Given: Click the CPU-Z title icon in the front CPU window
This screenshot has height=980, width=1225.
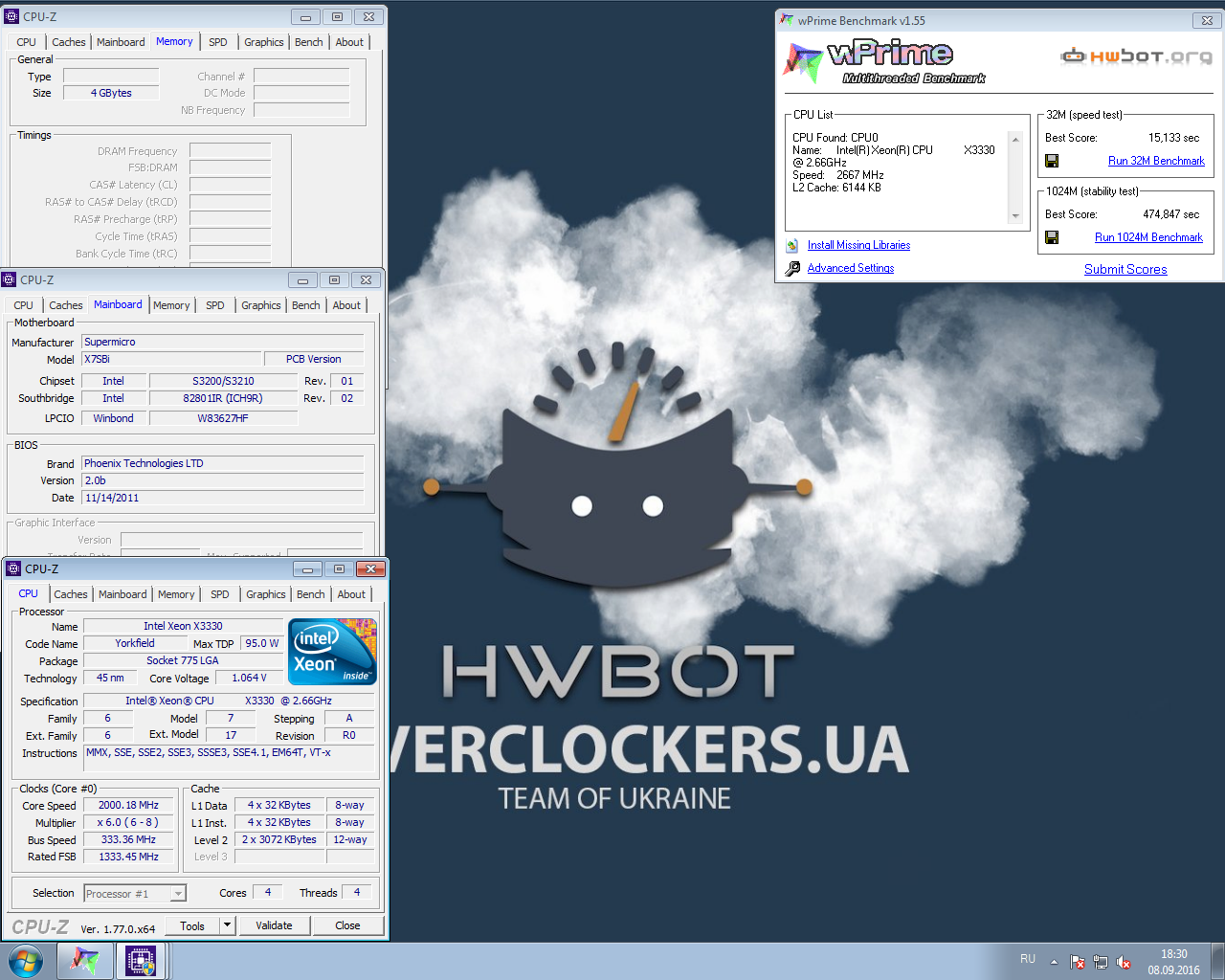Looking at the screenshot, I should [13, 568].
